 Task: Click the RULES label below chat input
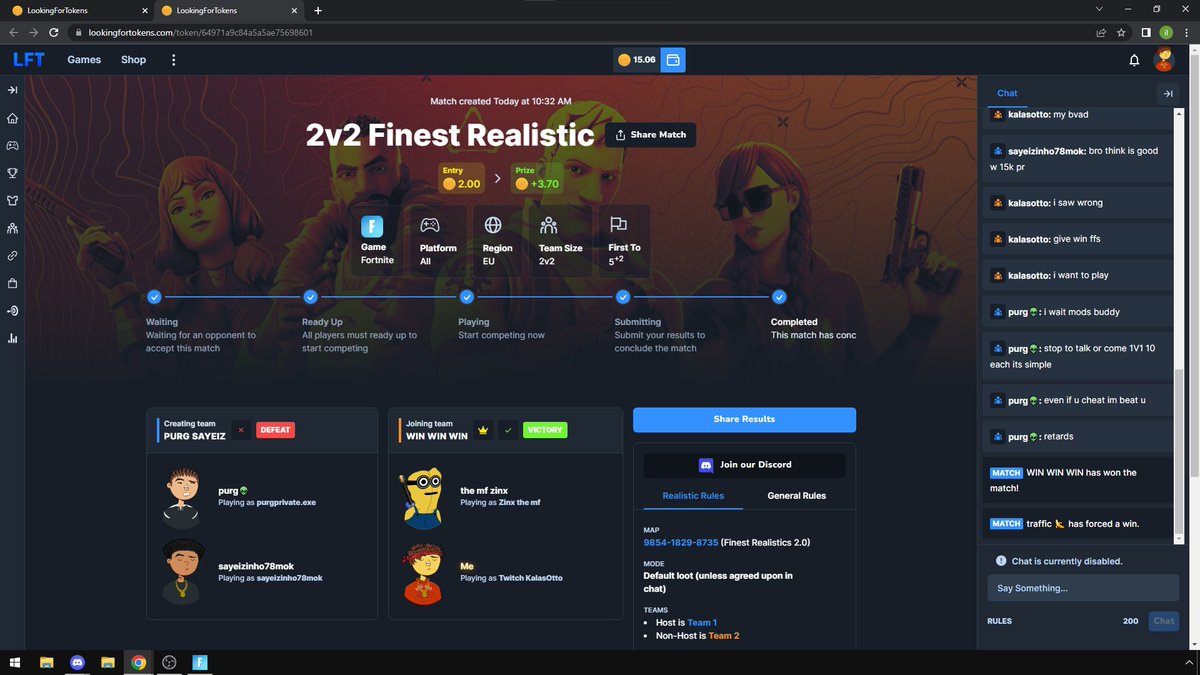(999, 621)
